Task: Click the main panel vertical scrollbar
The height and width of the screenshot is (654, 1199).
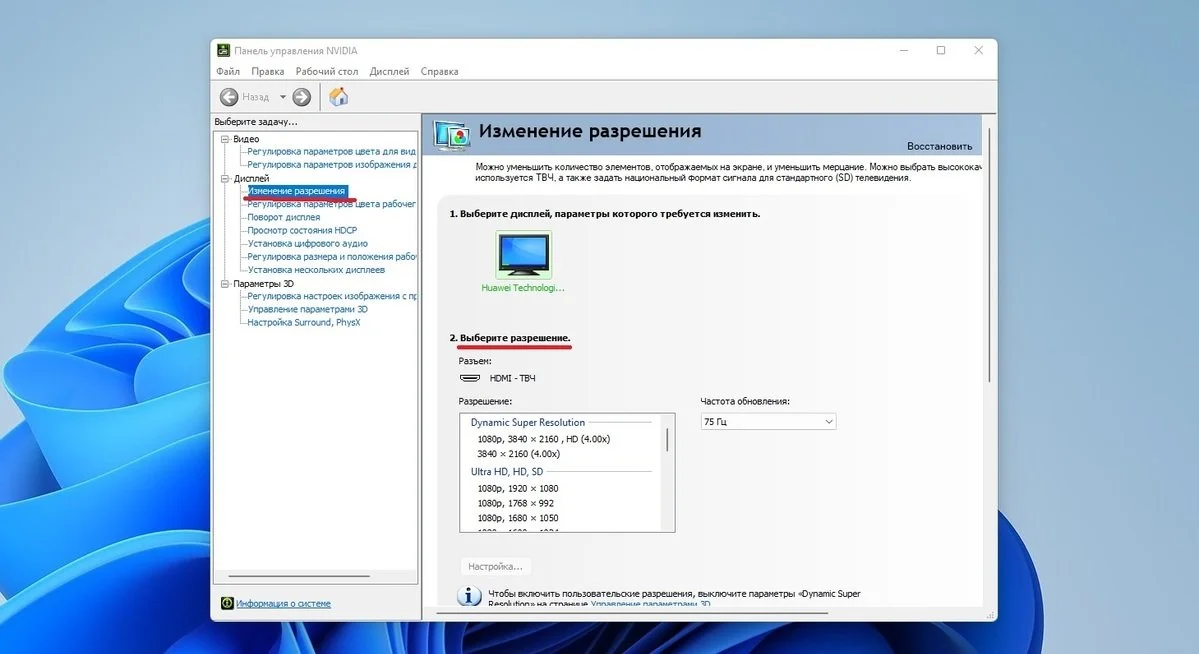Action: point(989,255)
